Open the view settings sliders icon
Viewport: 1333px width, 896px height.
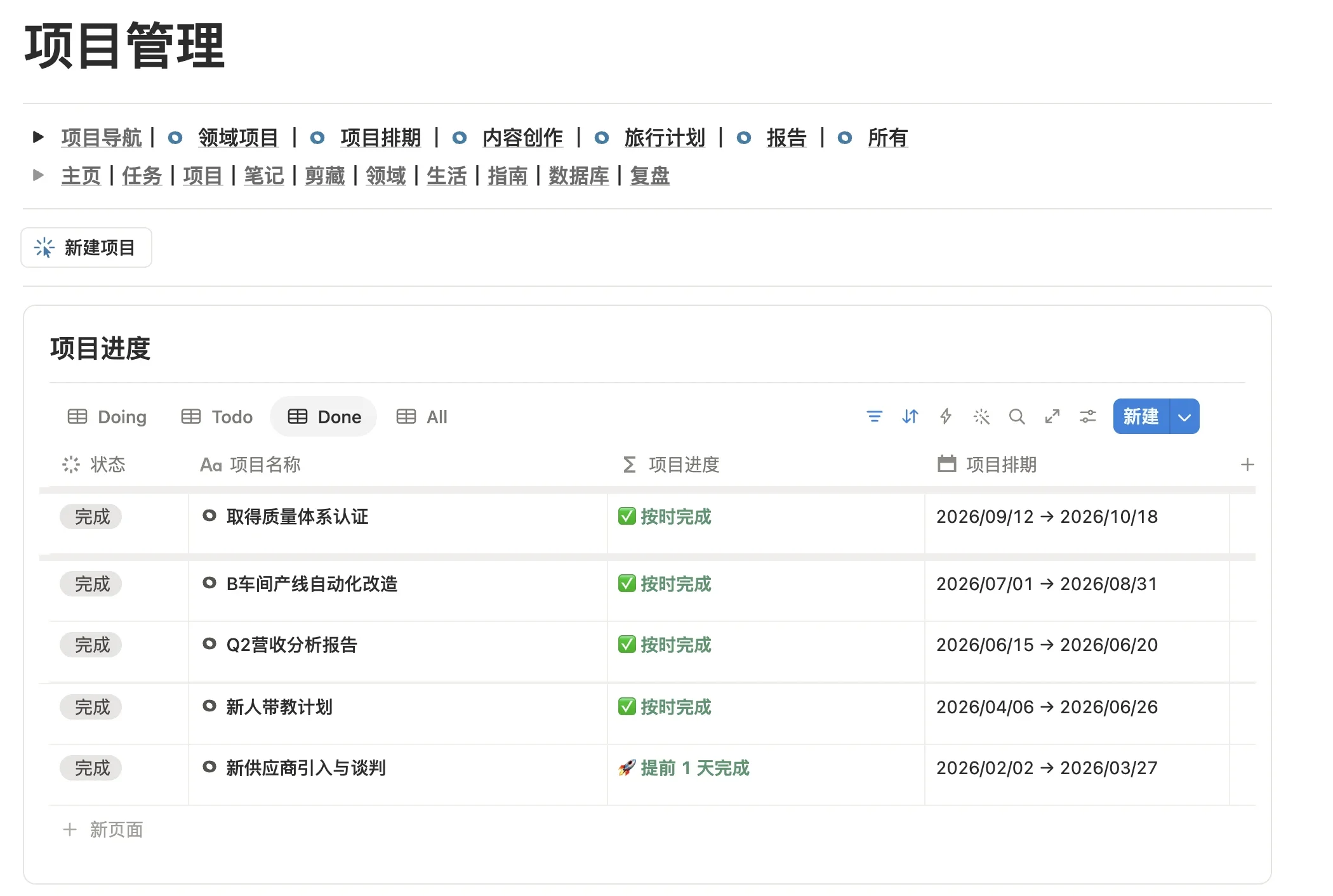point(1088,416)
